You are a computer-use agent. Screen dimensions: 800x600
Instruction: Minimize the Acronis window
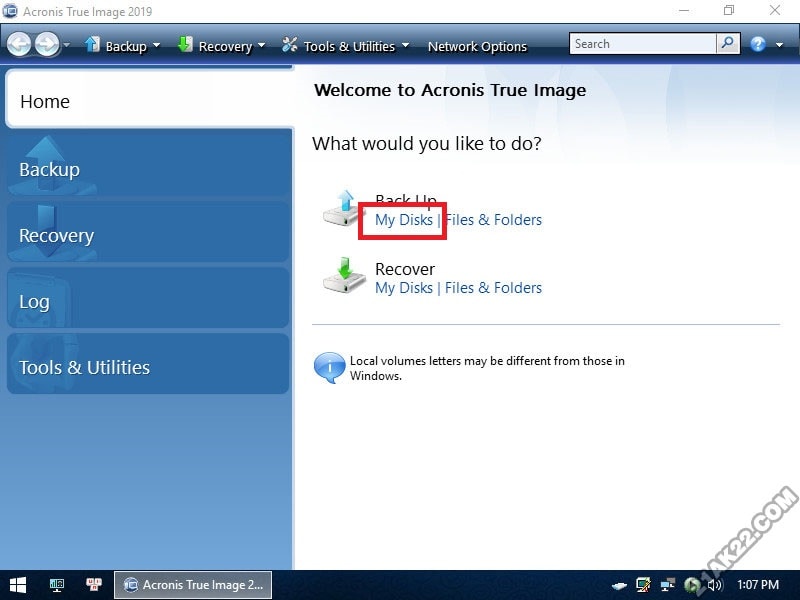pos(684,10)
